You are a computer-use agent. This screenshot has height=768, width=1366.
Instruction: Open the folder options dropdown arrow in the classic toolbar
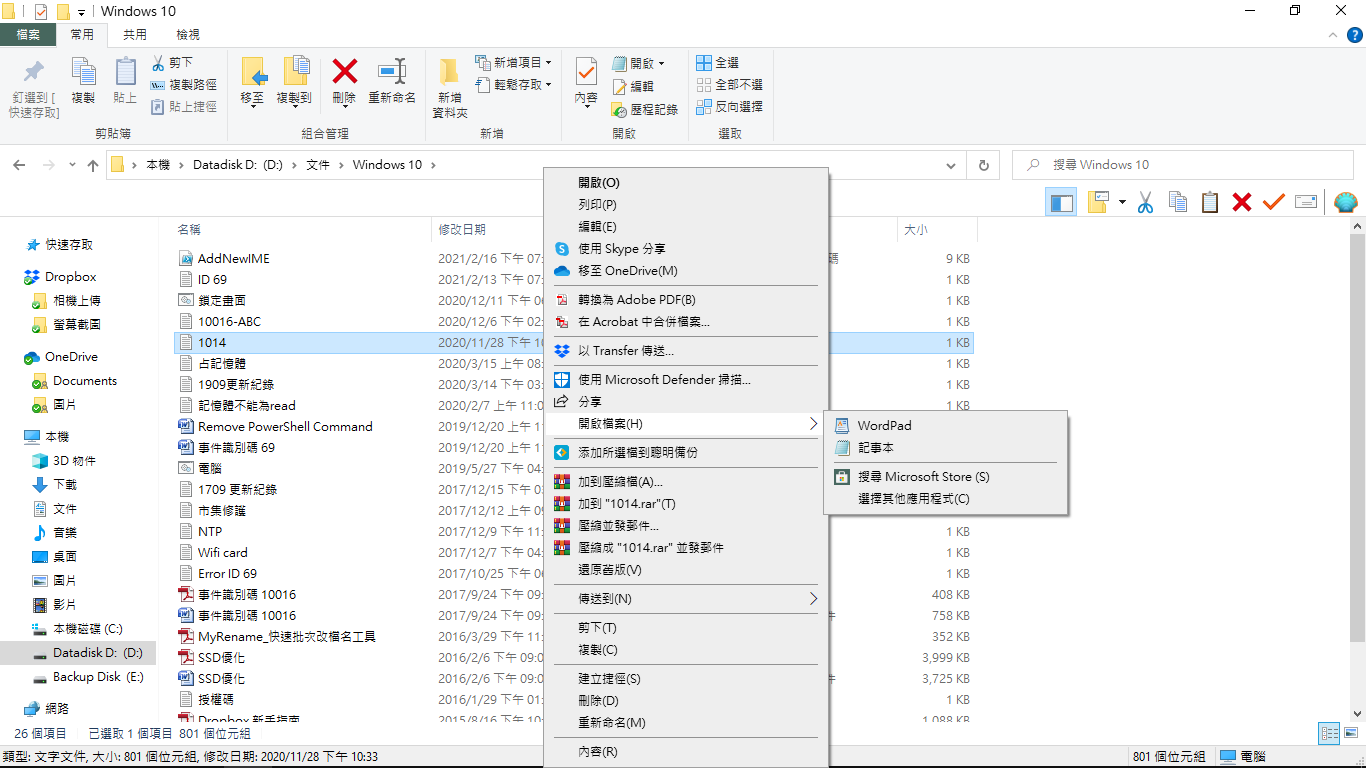click(x=1122, y=202)
